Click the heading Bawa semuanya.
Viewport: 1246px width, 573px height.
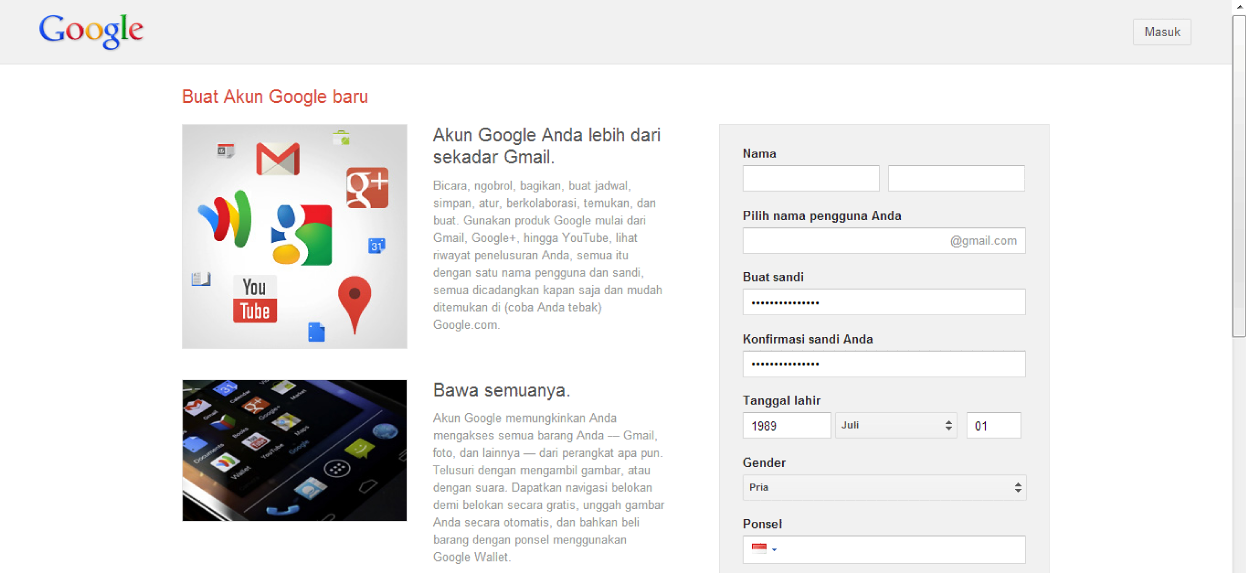502,390
